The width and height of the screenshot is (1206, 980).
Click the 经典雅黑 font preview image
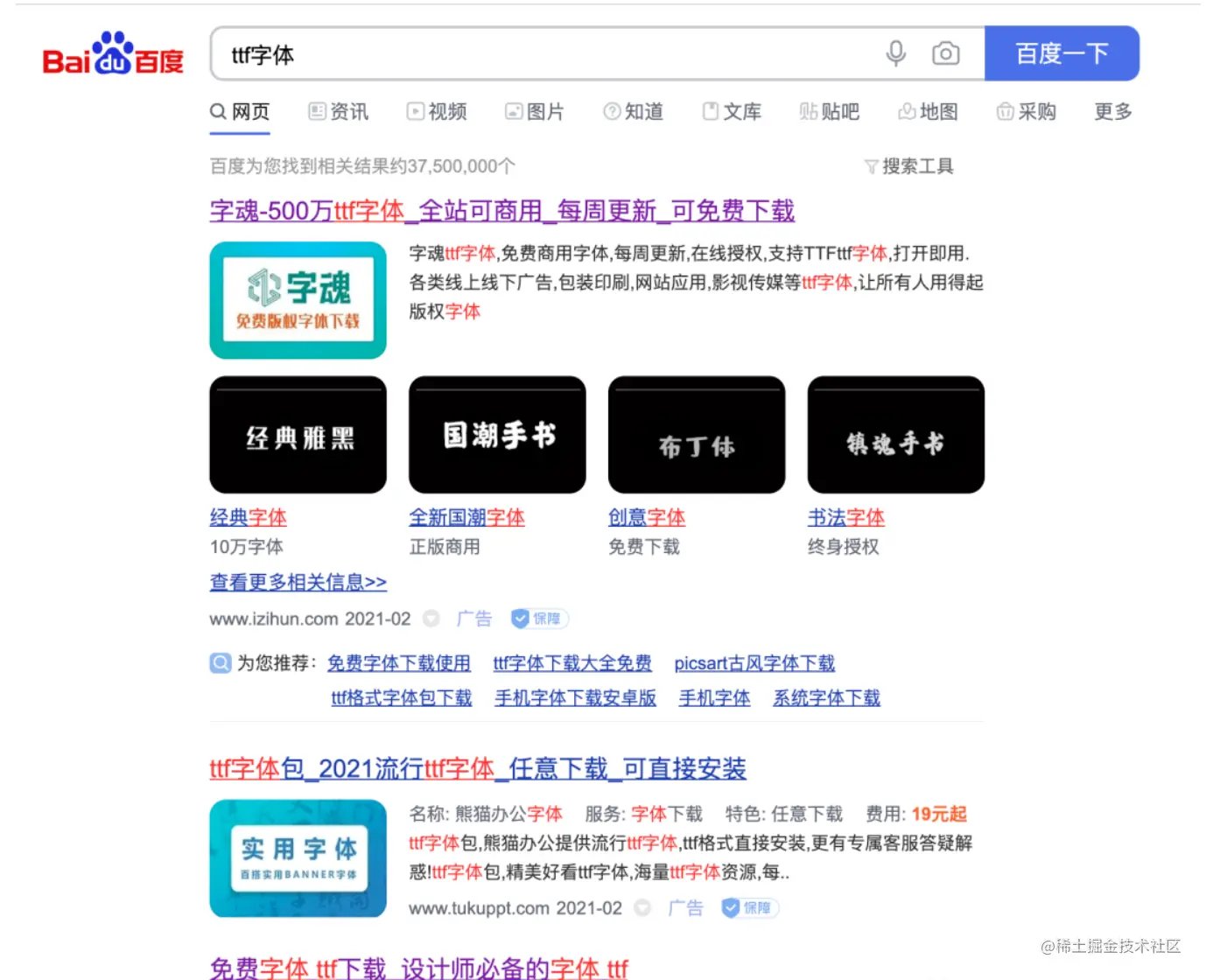coord(298,435)
